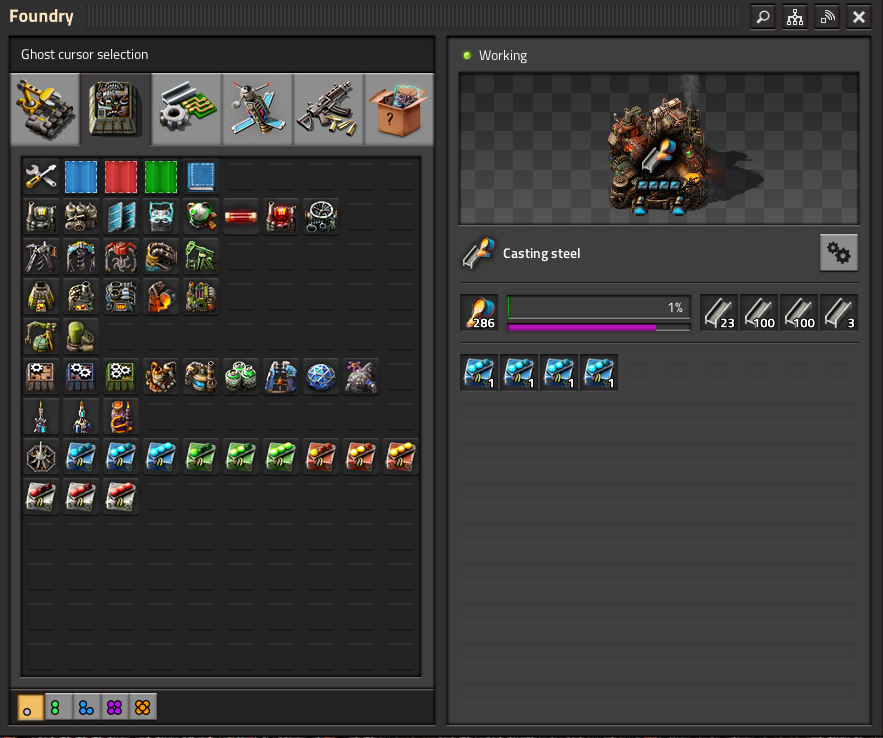Pick the green upgrade planner
Viewport: 883px width, 738px height.
coord(161,177)
